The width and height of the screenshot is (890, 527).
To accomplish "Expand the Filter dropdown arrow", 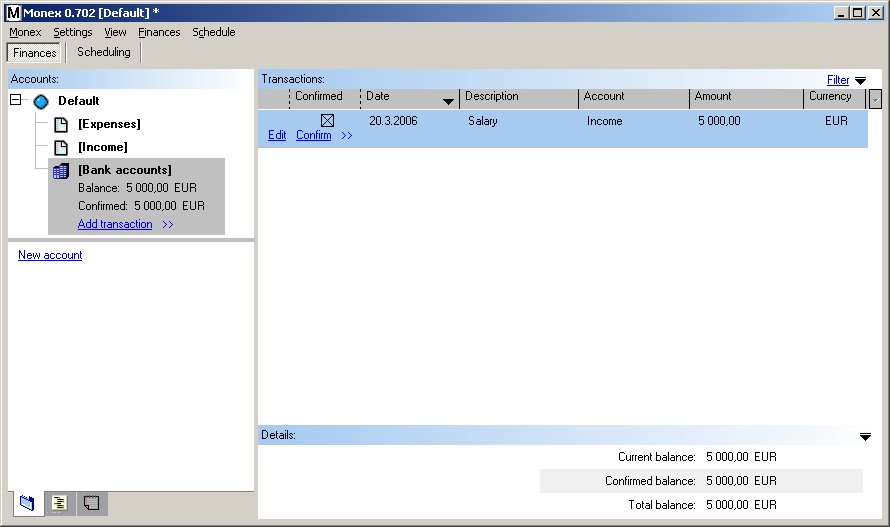I will coord(860,81).
